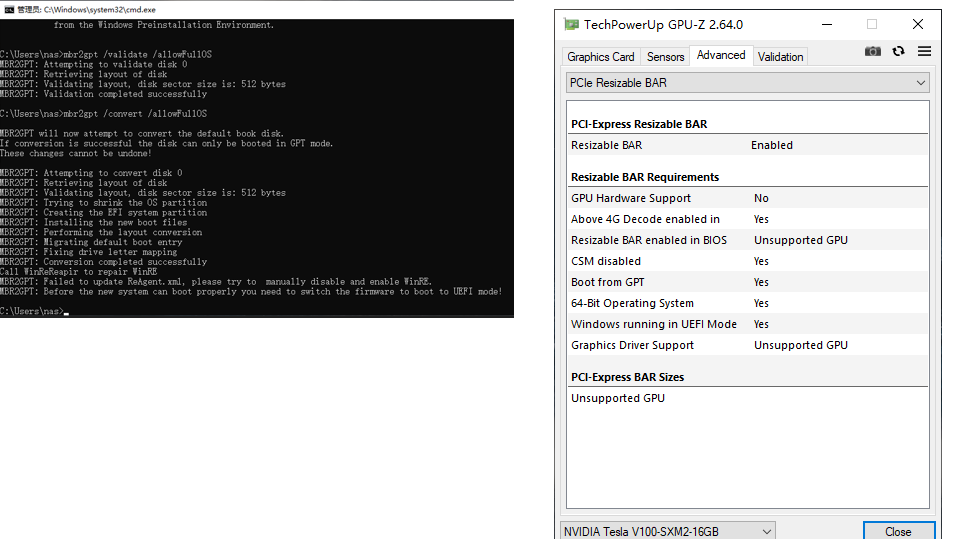979x539 pixels.
Task: Open the PCIe Resizable BAR dropdown
Action: click(x=747, y=83)
